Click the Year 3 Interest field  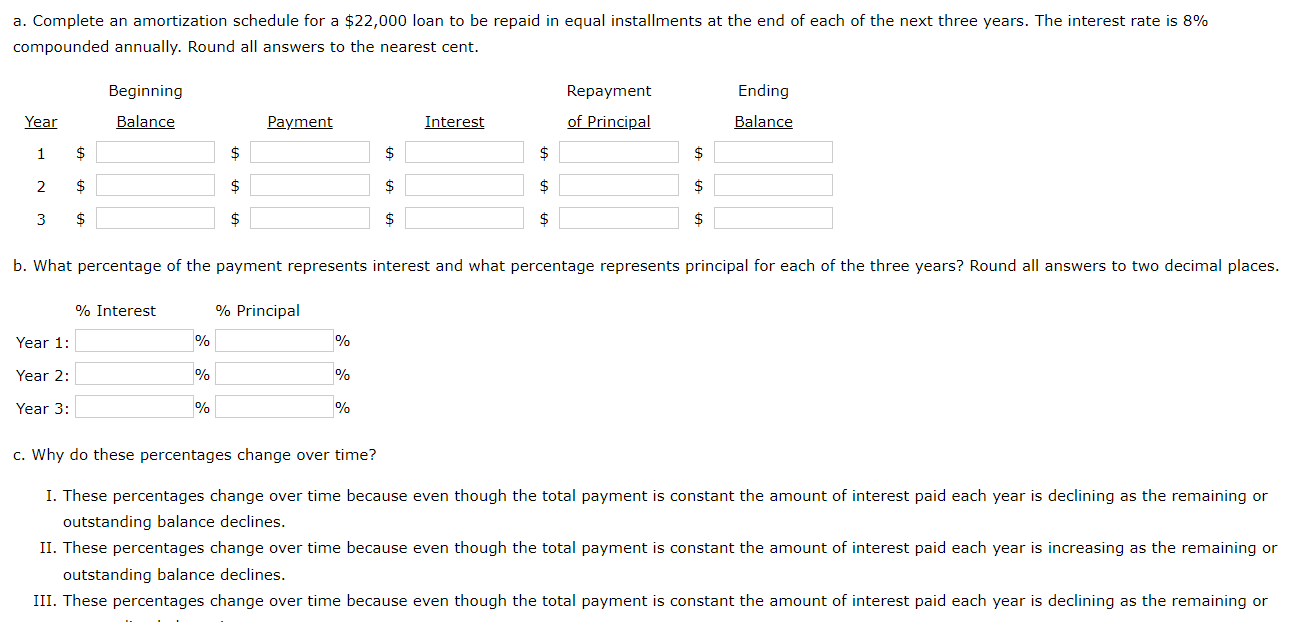pos(464,218)
